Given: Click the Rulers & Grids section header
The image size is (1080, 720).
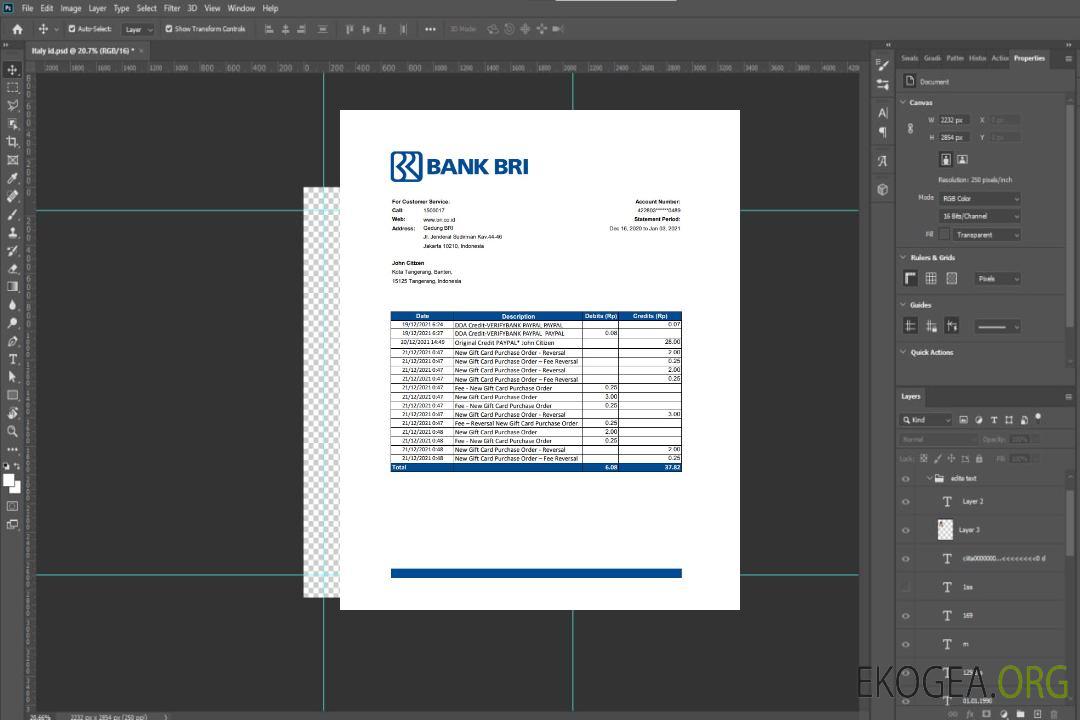Looking at the screenshot, I should pyautogui.click(x=933, y=258).
